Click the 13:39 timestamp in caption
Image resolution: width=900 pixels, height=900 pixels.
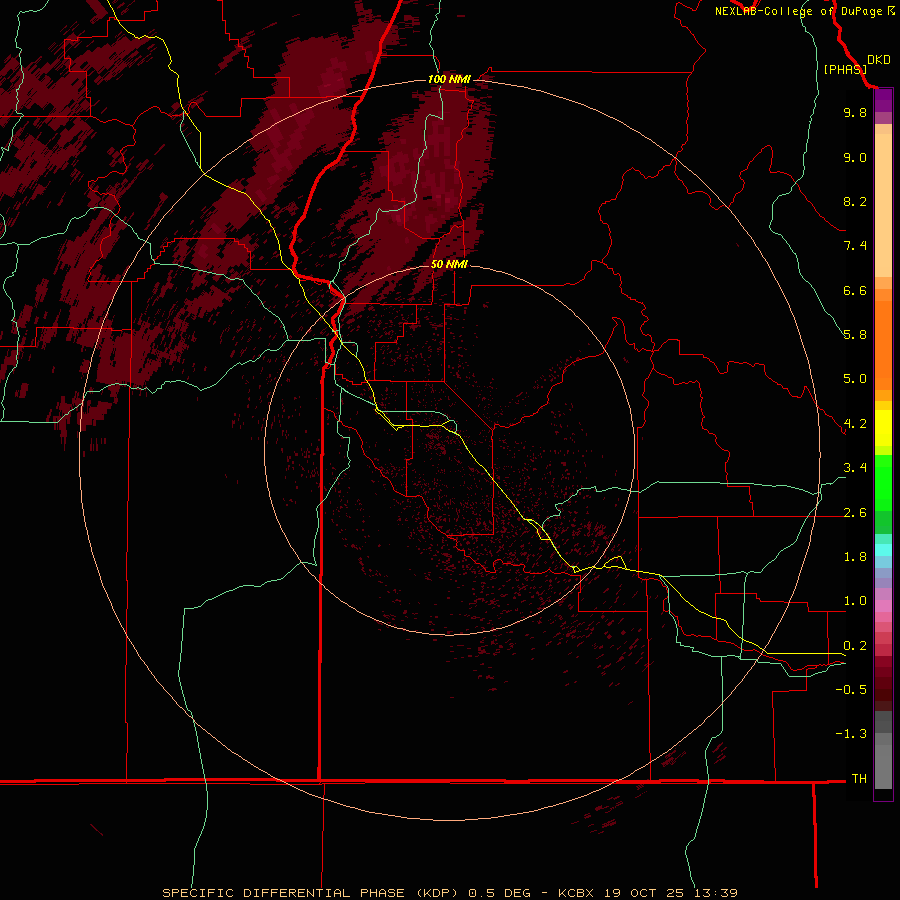pos(715,893)
